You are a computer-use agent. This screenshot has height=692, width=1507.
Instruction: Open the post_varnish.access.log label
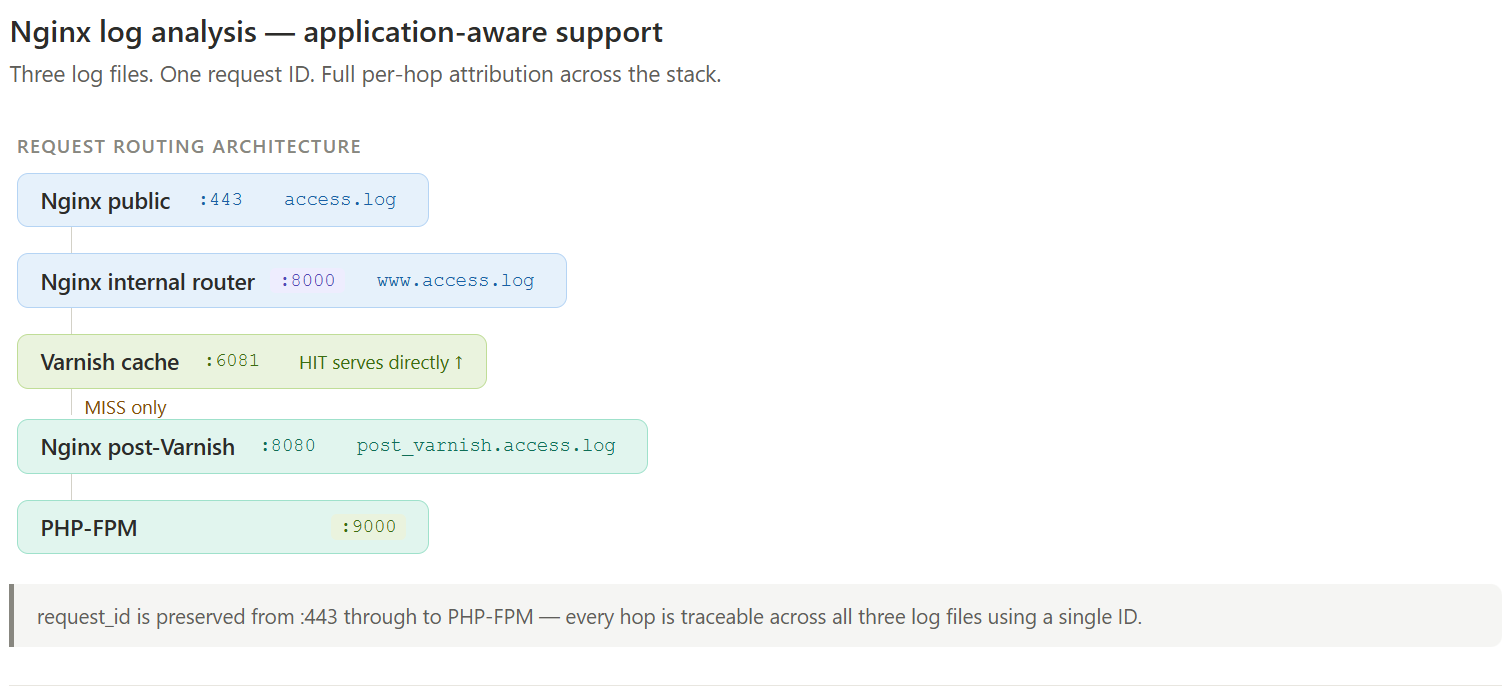(486, 446)
